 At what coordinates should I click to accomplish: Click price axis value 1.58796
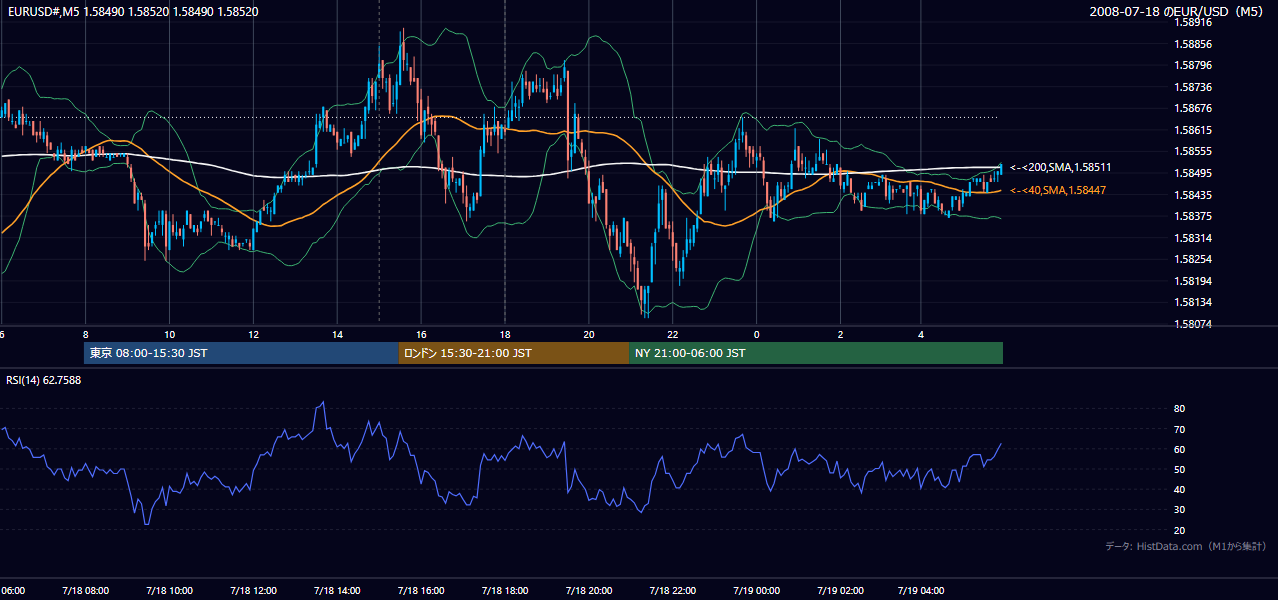tap(1192, 66)
